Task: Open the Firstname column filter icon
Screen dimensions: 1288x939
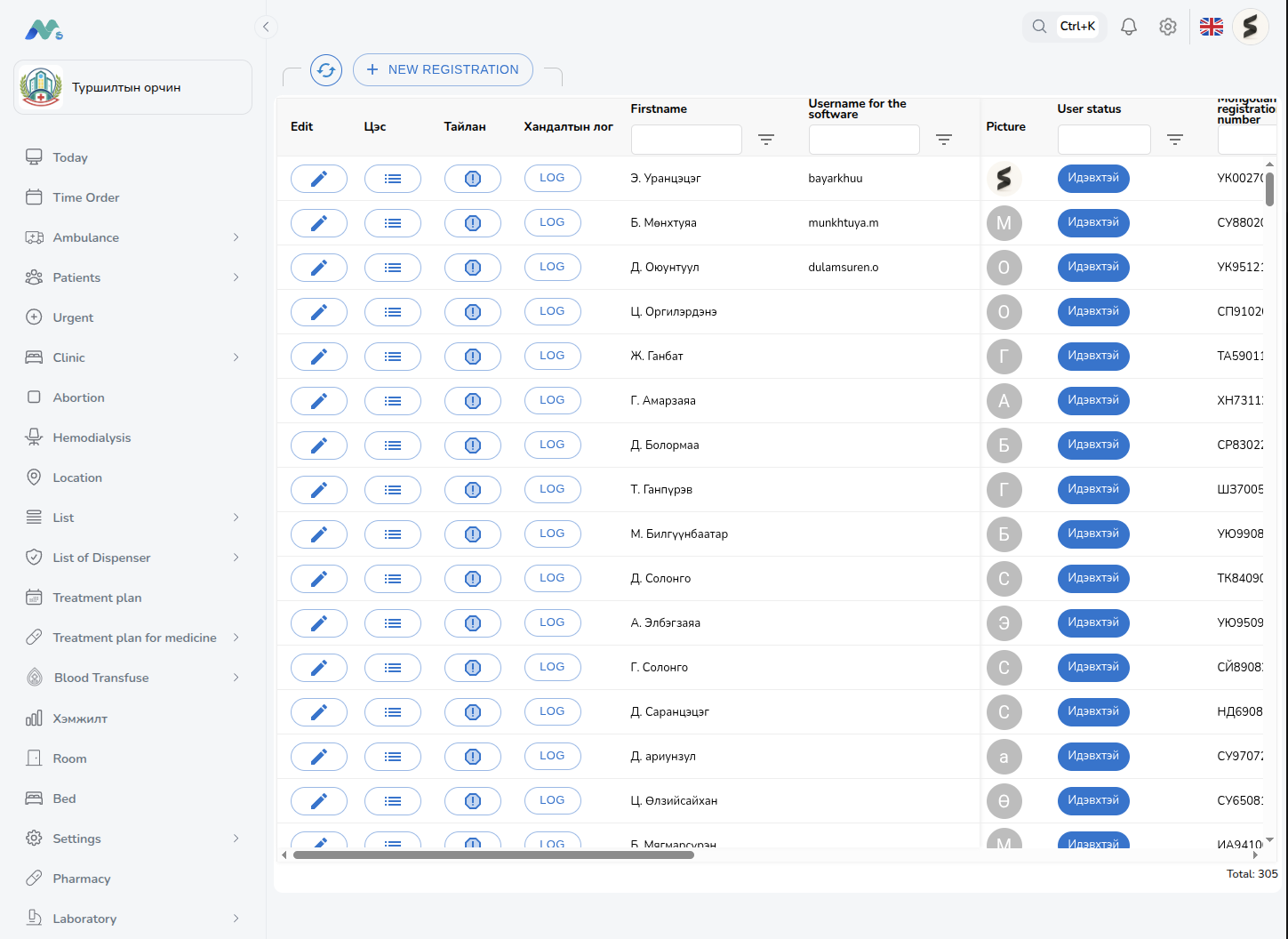Action: (765, 140)
